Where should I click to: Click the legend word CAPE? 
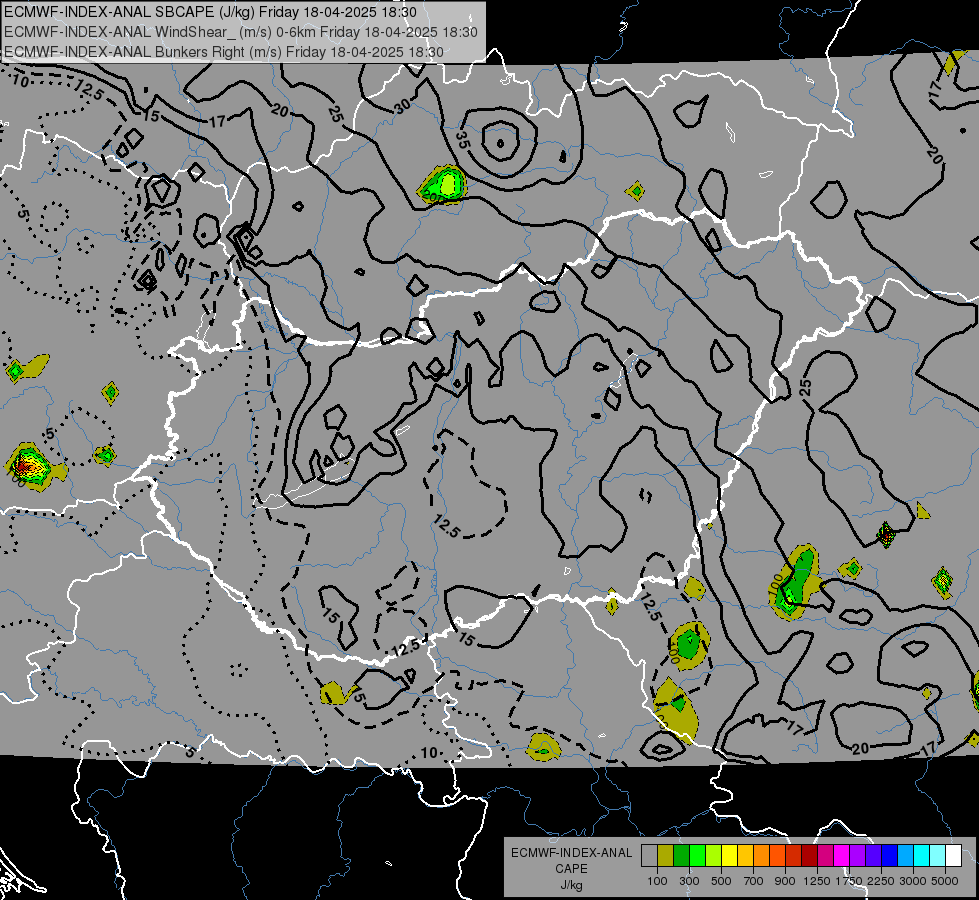click(571, 869)
